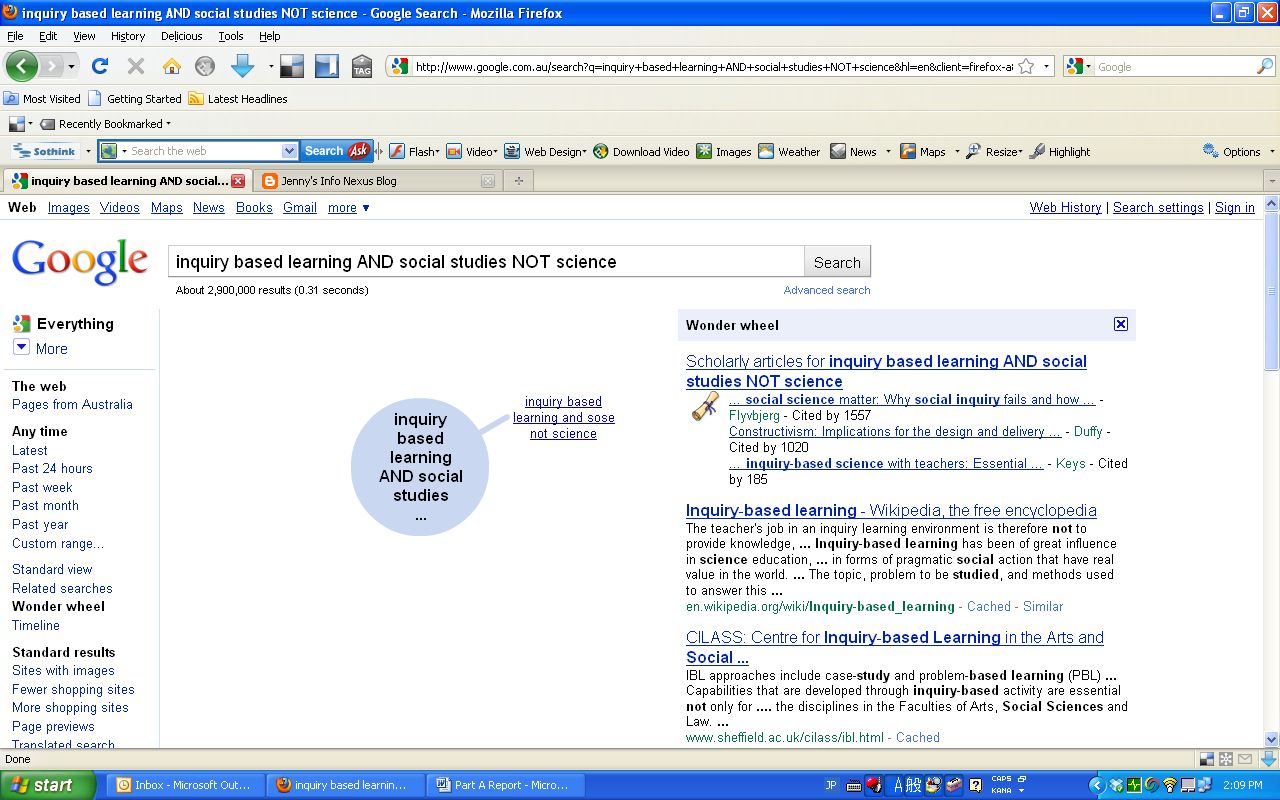
Task: Click the Weather toolbar button
Action: (x=789, y=152)
